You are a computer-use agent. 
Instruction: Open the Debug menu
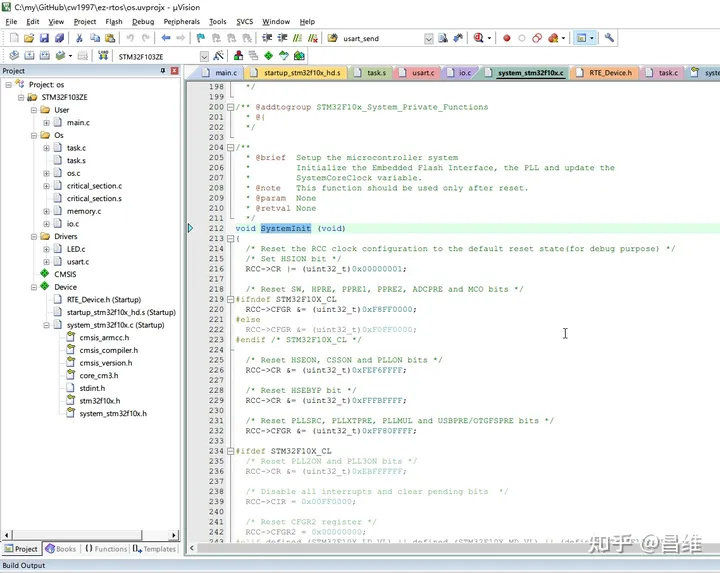(143, 22)
